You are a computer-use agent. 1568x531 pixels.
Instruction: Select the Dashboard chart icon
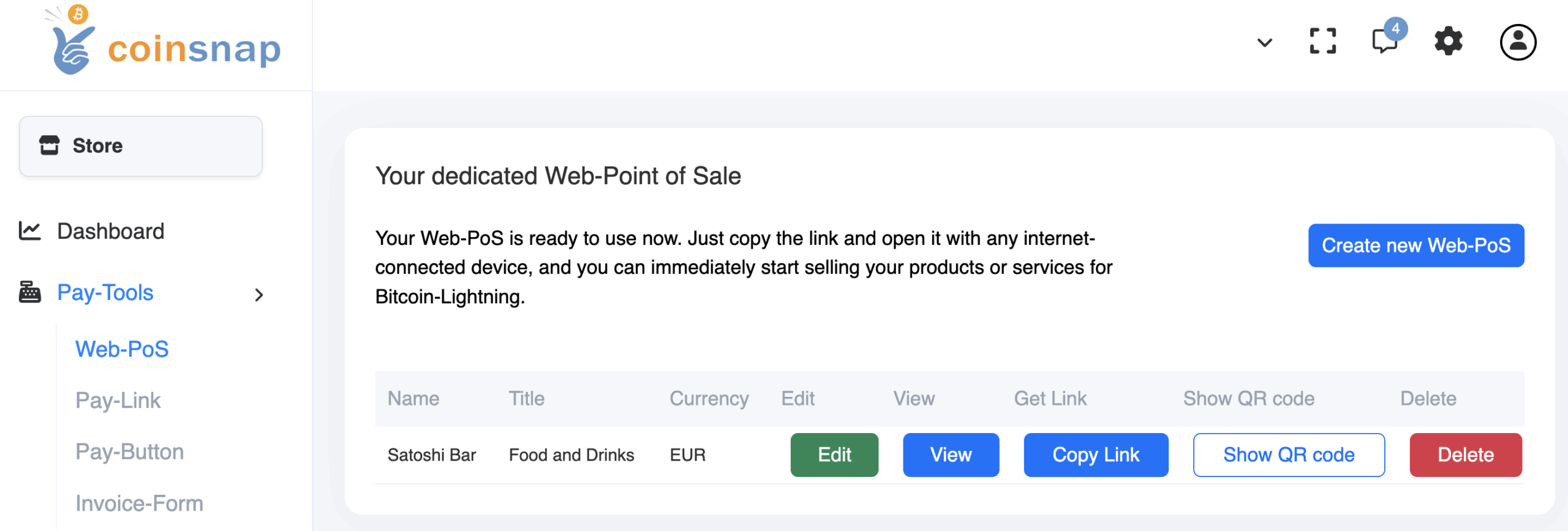tap(29, 231)
